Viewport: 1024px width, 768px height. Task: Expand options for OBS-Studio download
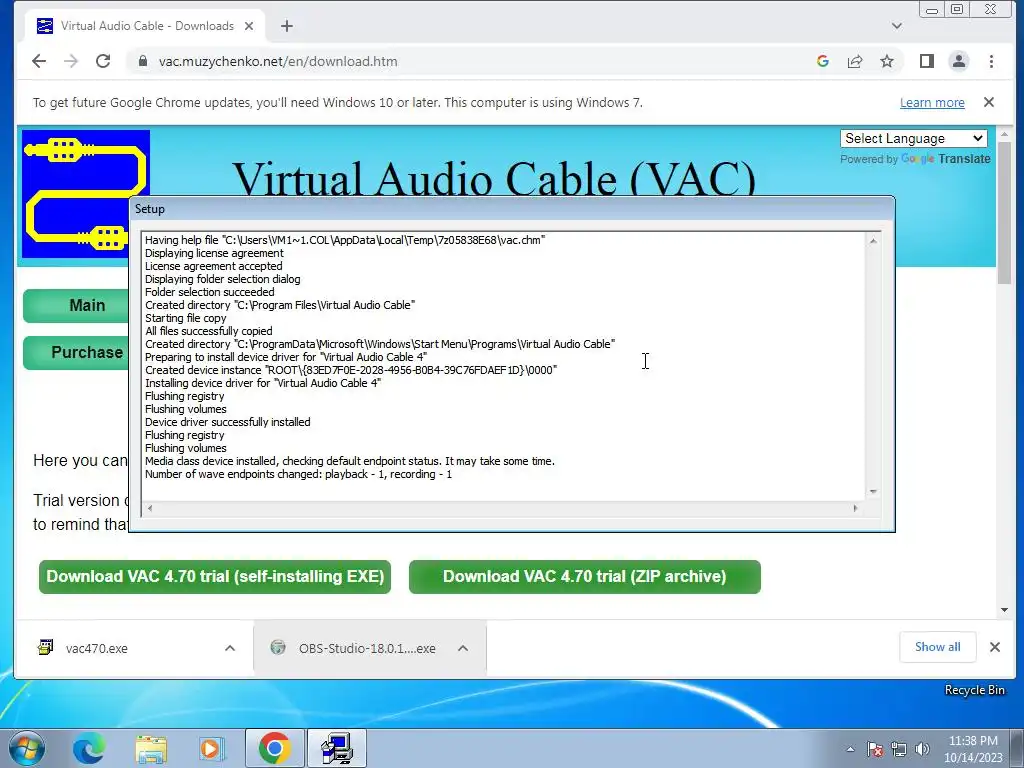(463, 648)
